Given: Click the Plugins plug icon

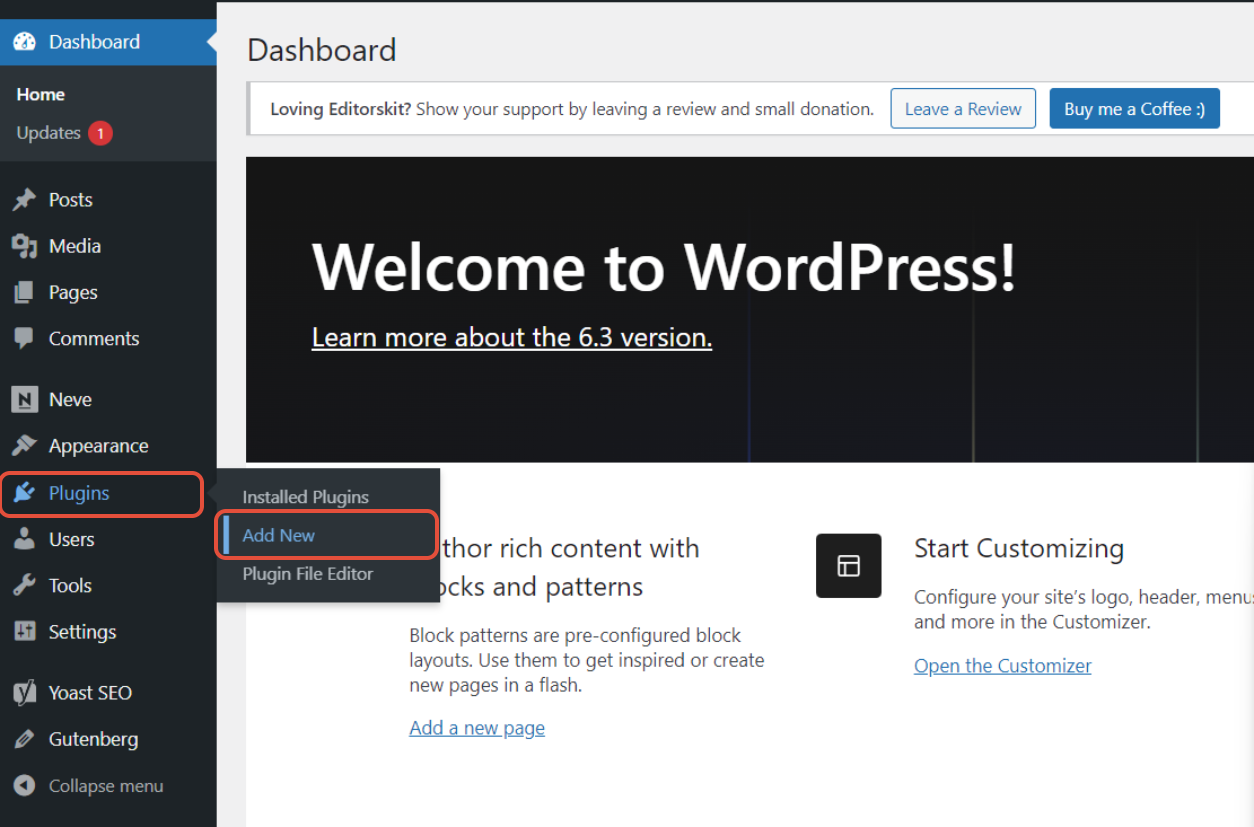Looking at the screenshot, I should coord(24,493).
